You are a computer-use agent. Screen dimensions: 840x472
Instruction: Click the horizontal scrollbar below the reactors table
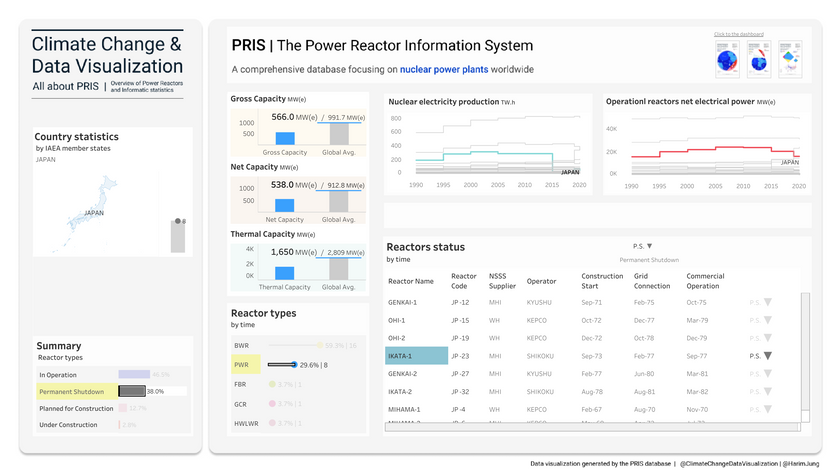pos(592,427)
